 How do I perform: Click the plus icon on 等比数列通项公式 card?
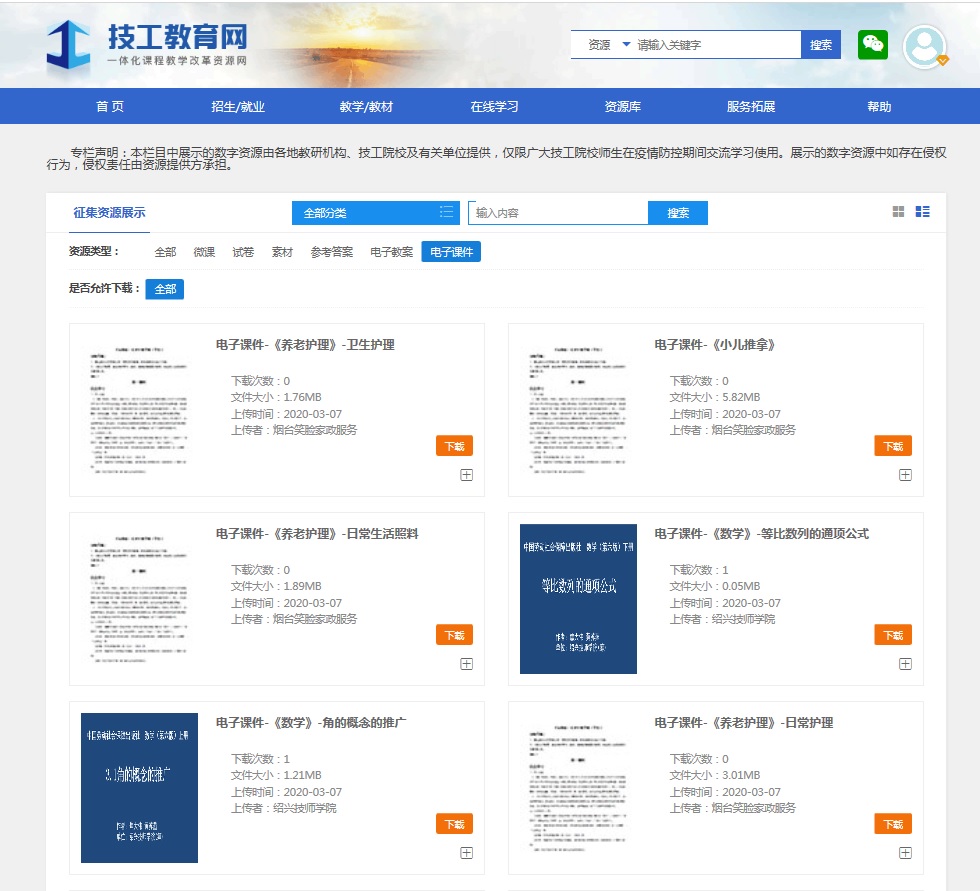(906, 663)
